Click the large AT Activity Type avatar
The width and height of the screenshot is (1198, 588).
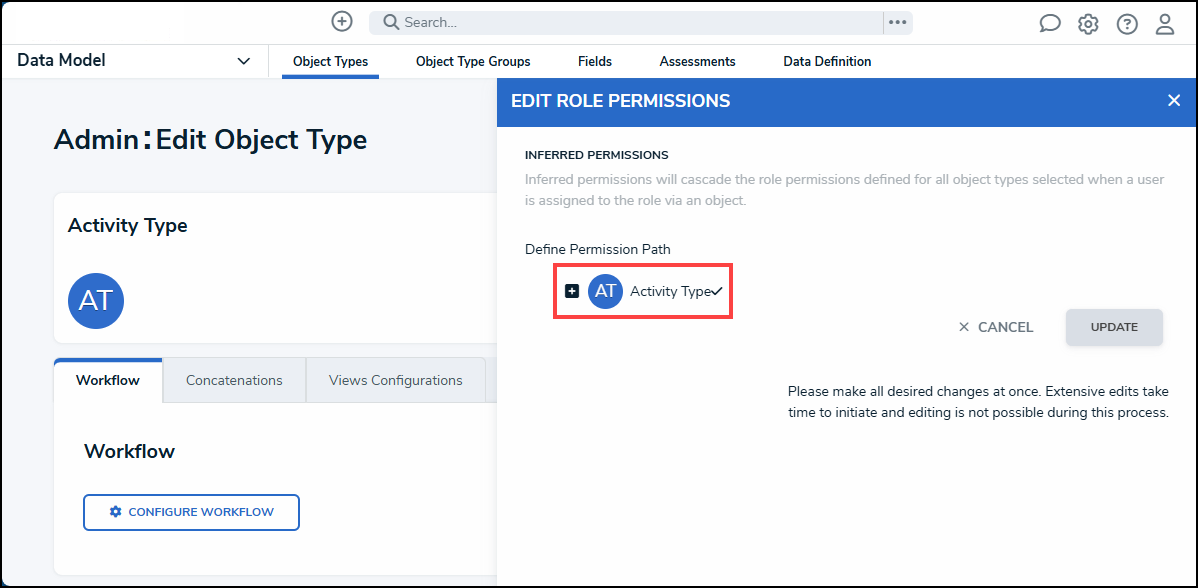96,301
